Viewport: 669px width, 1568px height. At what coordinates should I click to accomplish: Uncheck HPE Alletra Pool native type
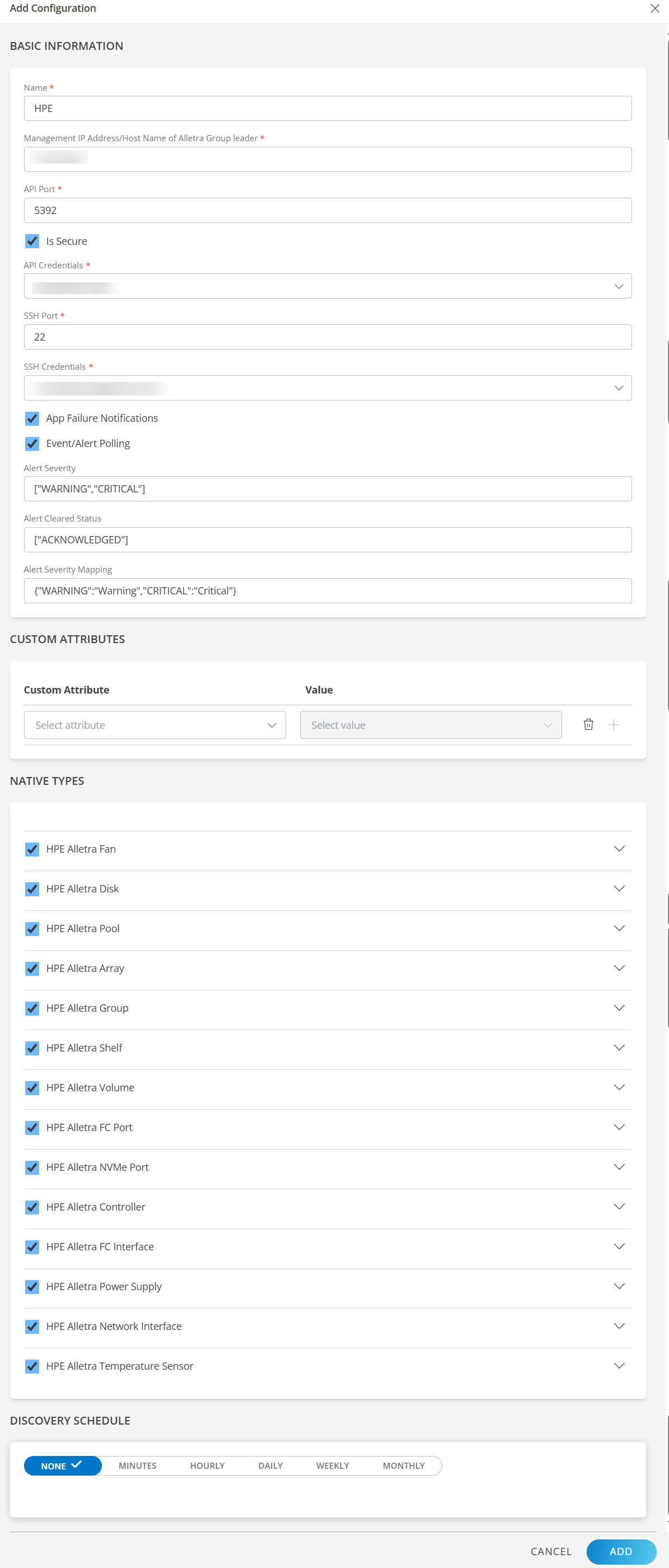pos(32,929)
